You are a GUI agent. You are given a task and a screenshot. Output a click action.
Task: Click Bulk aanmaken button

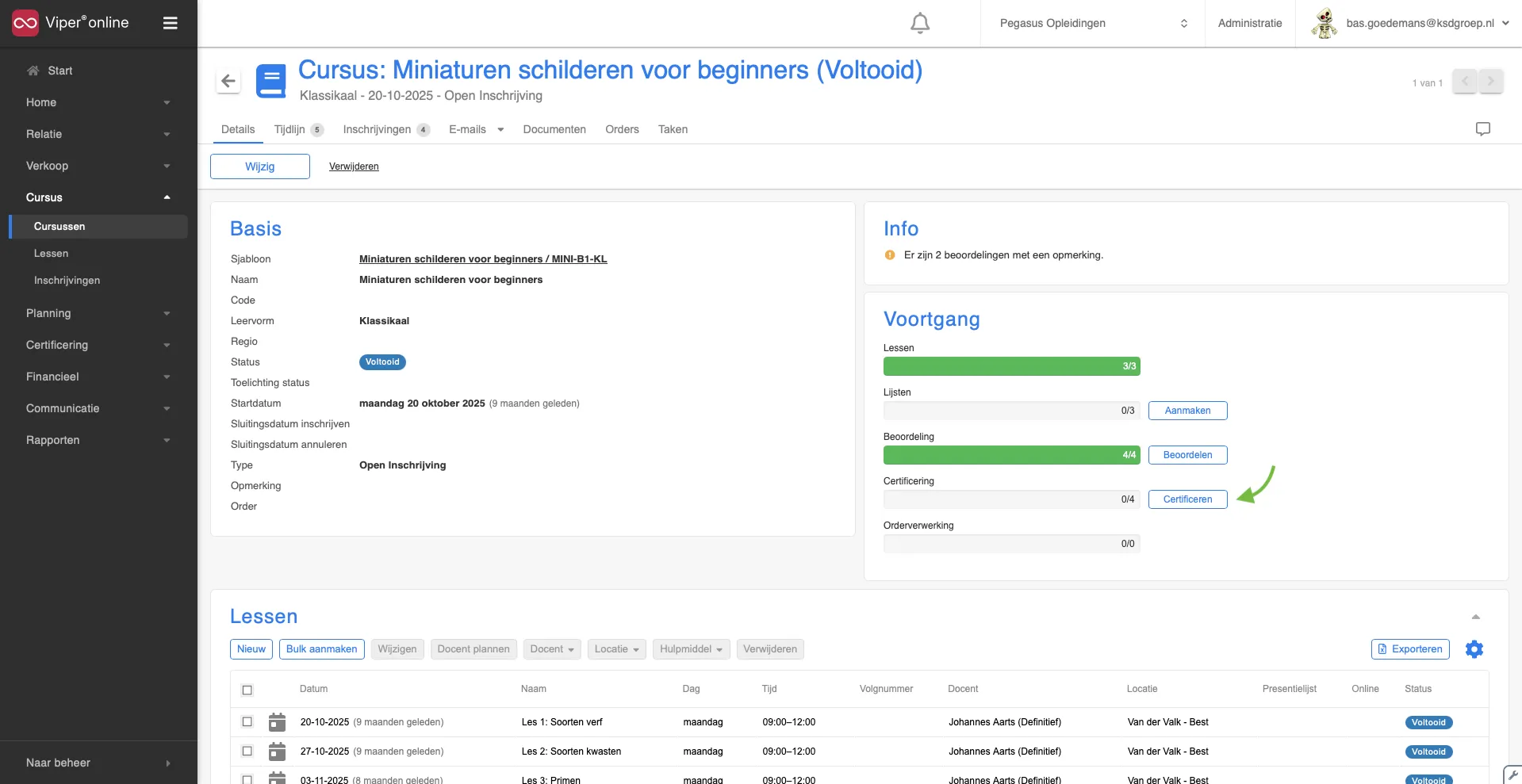click(321, 649)
